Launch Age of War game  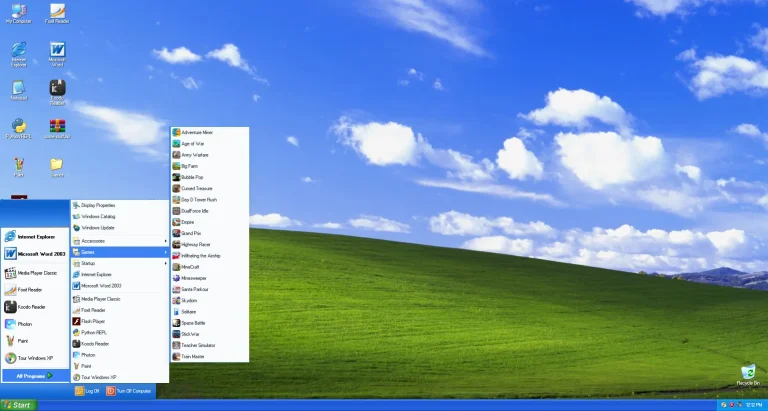coord(210,144)
